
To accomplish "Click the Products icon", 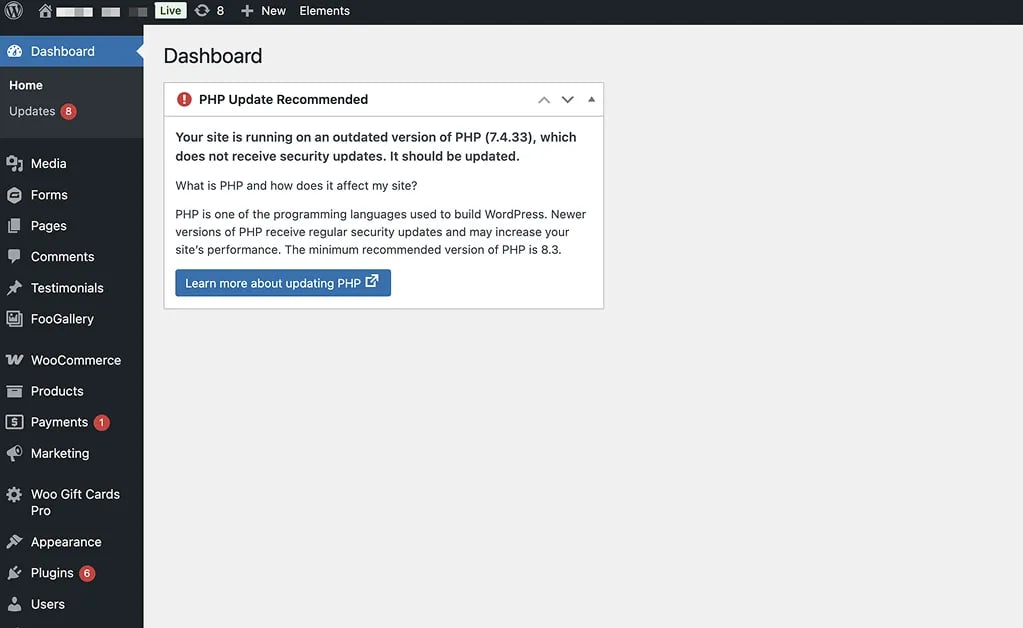I will [18, 390].
